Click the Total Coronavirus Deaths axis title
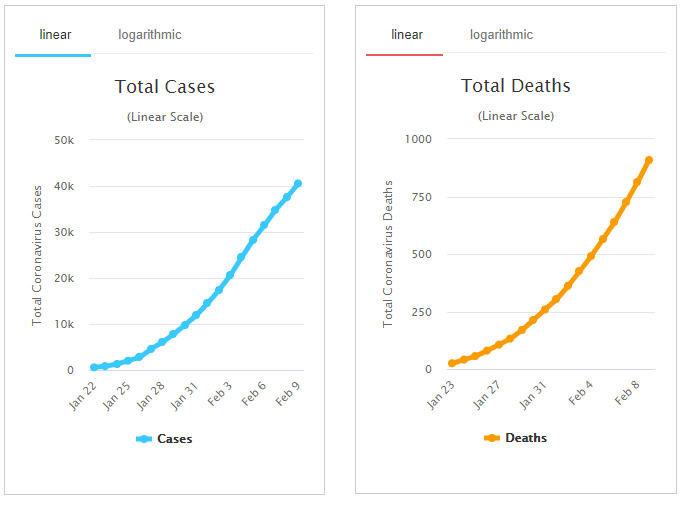Screen dimensions: 686x505 pos(388,254)
